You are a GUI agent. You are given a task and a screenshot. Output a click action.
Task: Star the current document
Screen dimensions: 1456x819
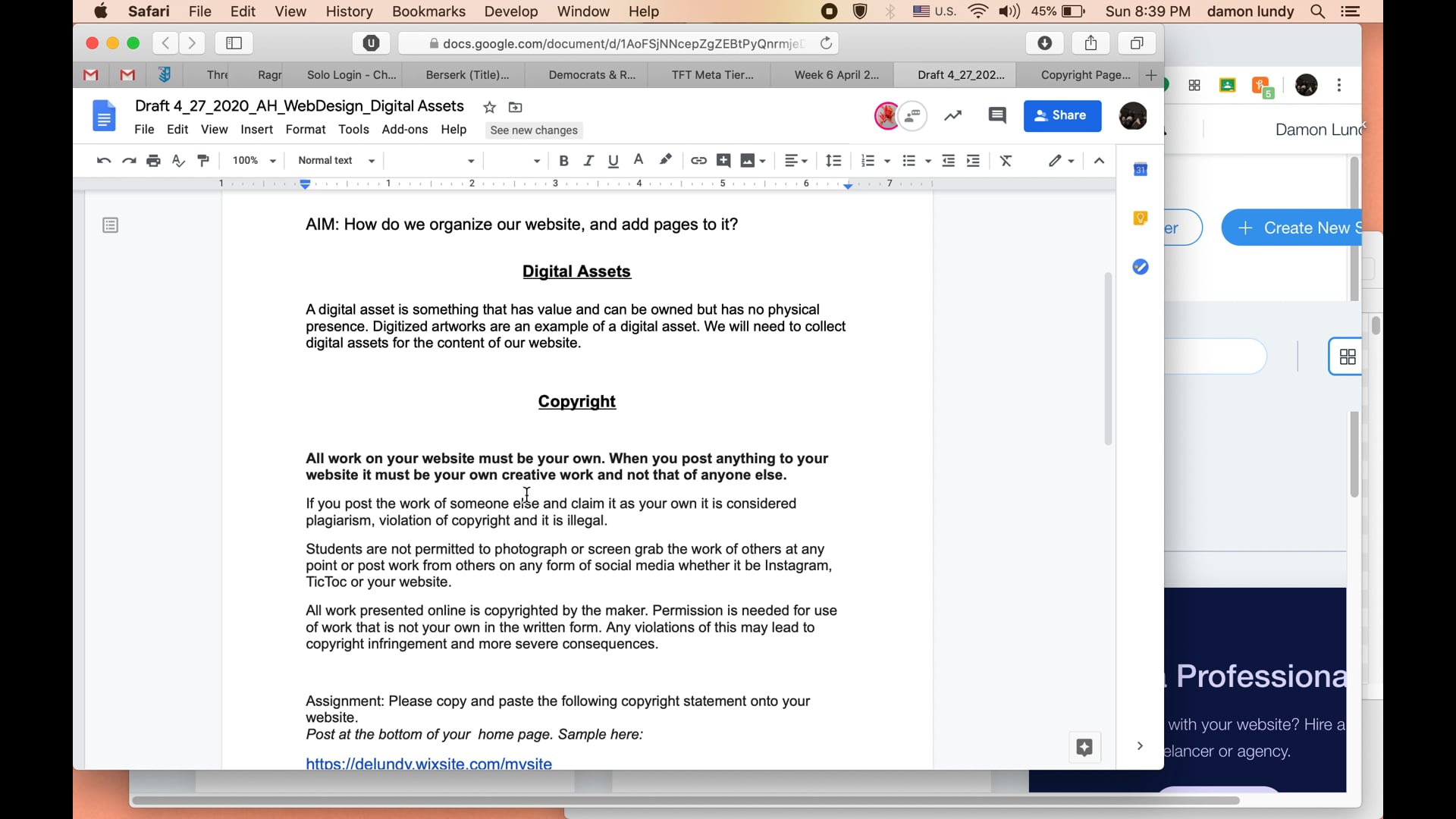489,107
